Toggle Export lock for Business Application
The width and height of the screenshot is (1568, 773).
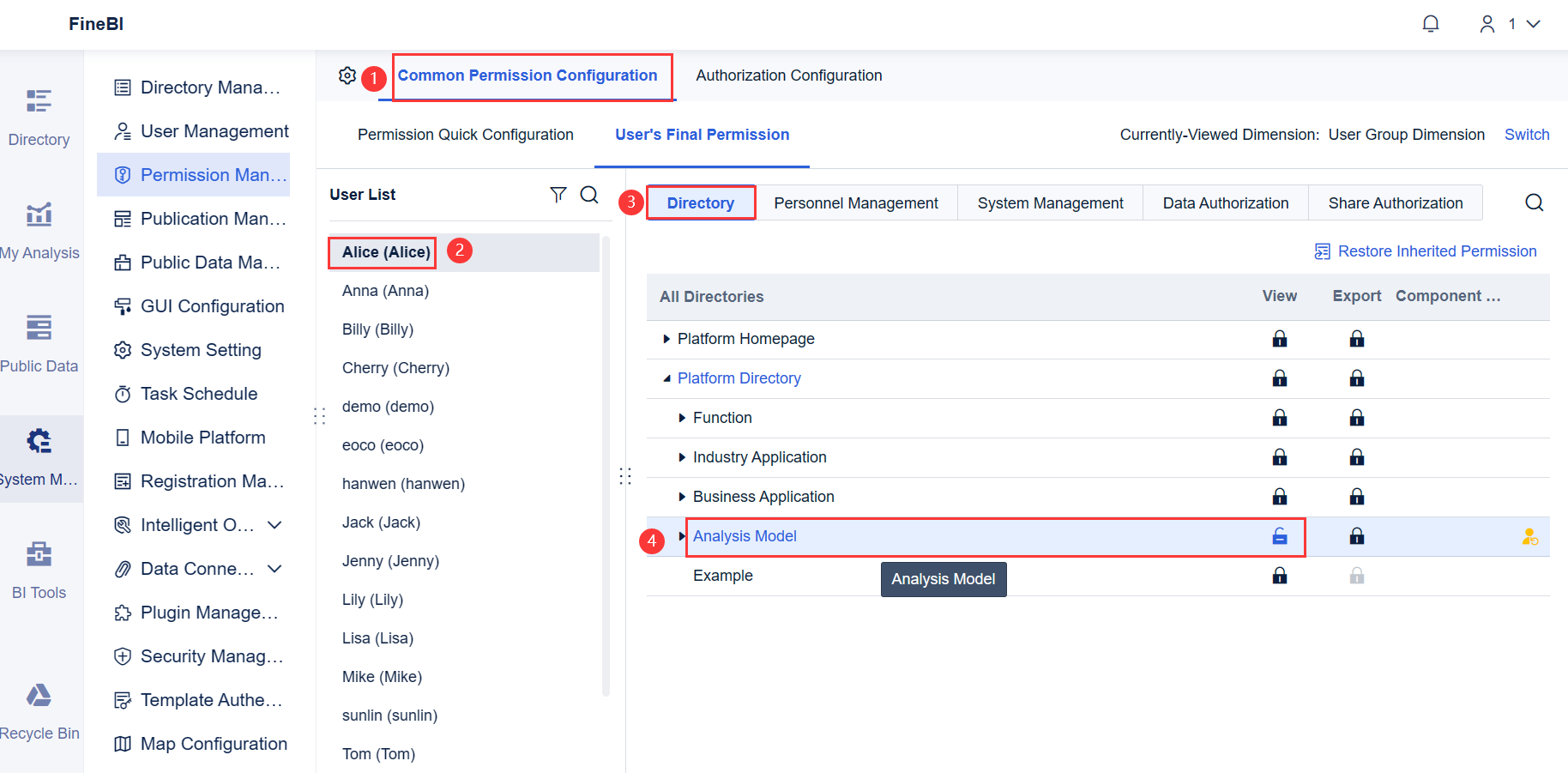tap(1357, 496)
